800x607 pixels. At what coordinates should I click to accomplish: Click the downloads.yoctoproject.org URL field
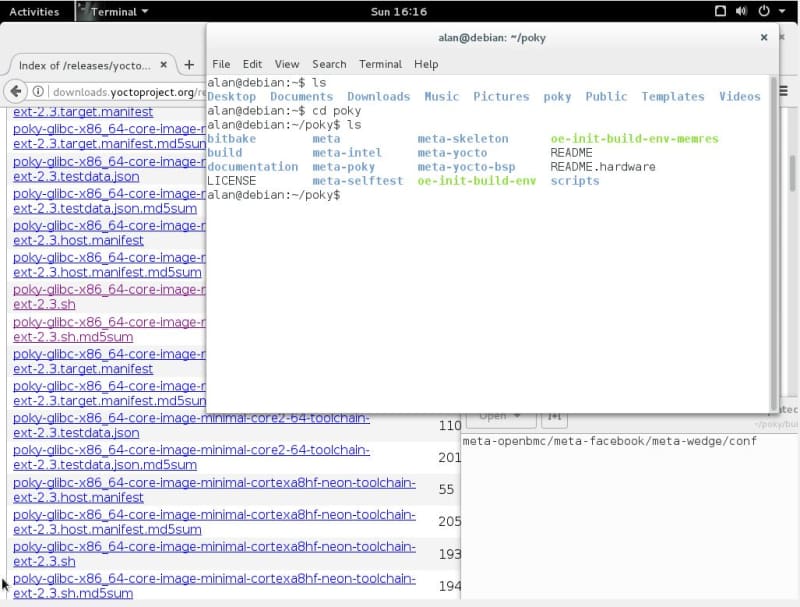point(128,92)
